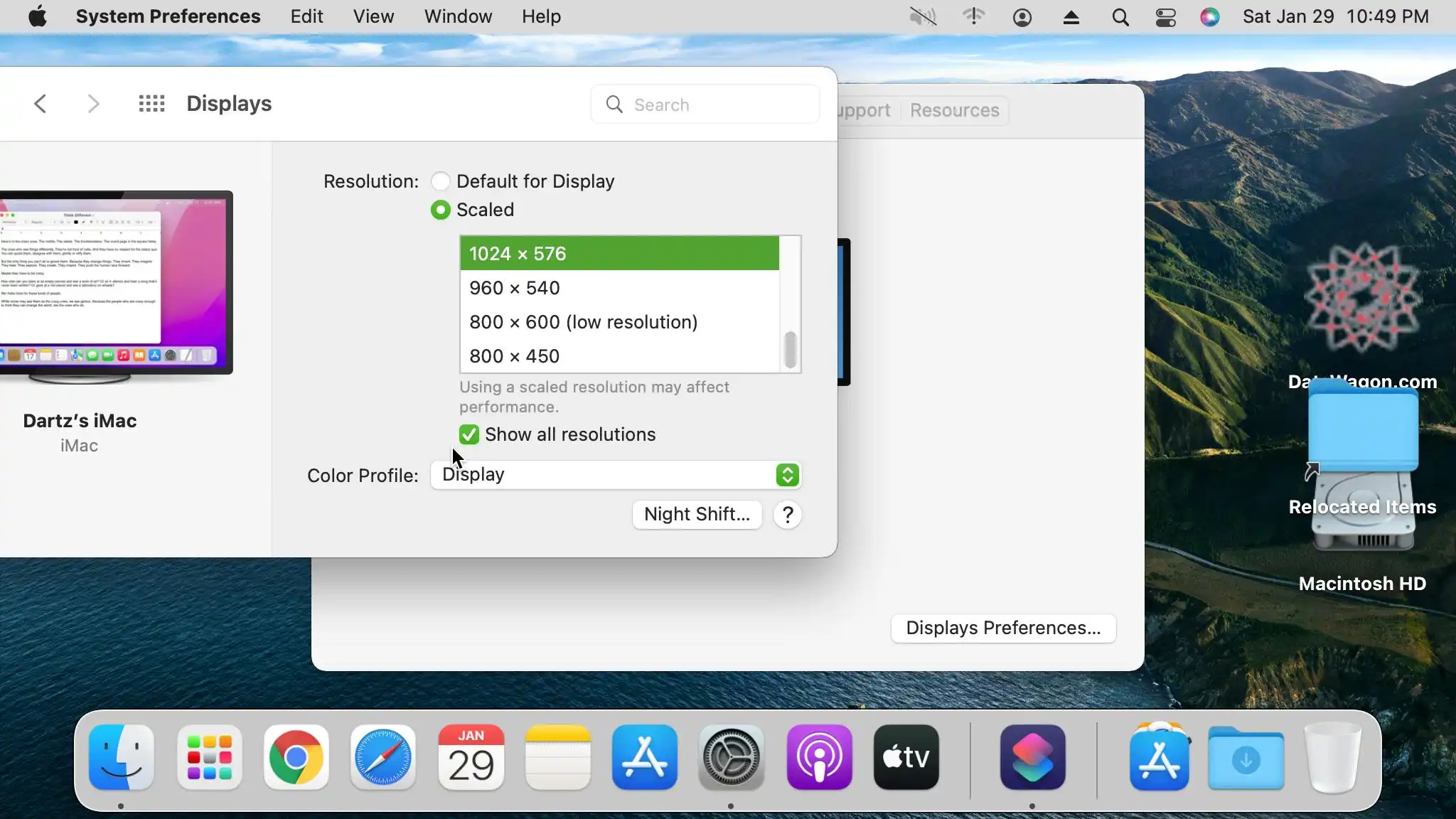This screenshot has height=819, width=1456.
Task: Click the back arrow in Displays toolbar
Action: [41, 104]
